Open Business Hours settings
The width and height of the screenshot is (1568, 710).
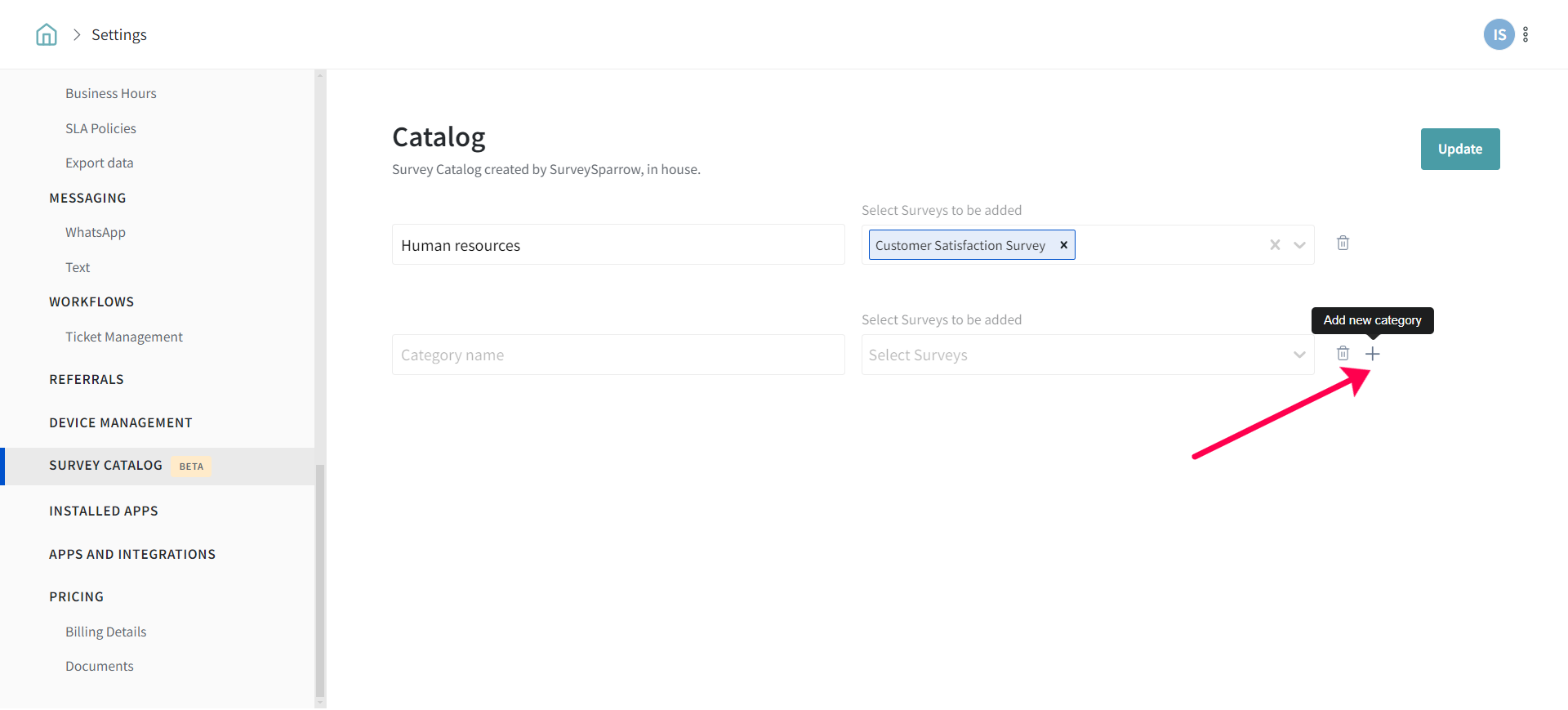coord(110,93)
